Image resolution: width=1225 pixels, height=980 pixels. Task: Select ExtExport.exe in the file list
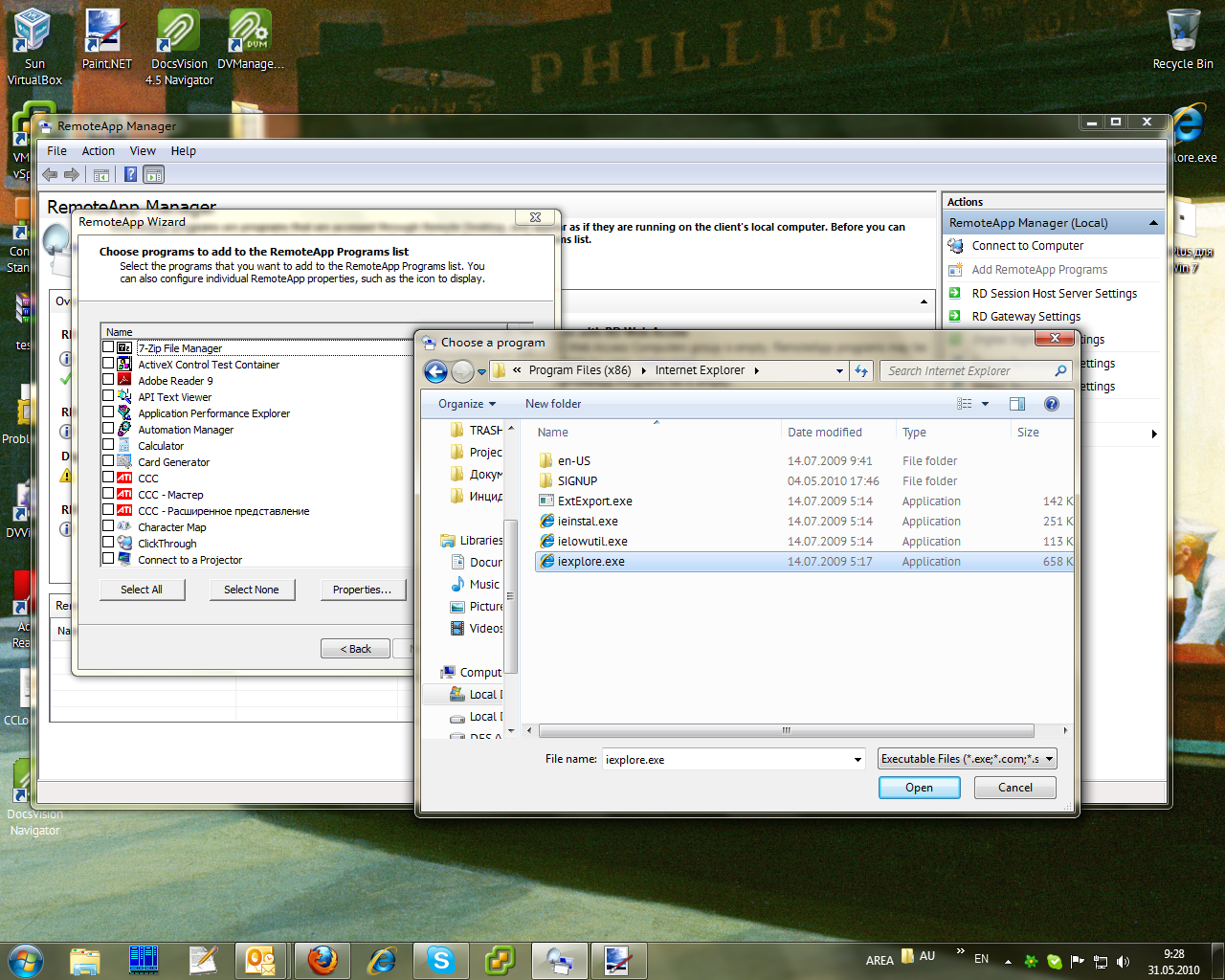(x=595, y=501)
